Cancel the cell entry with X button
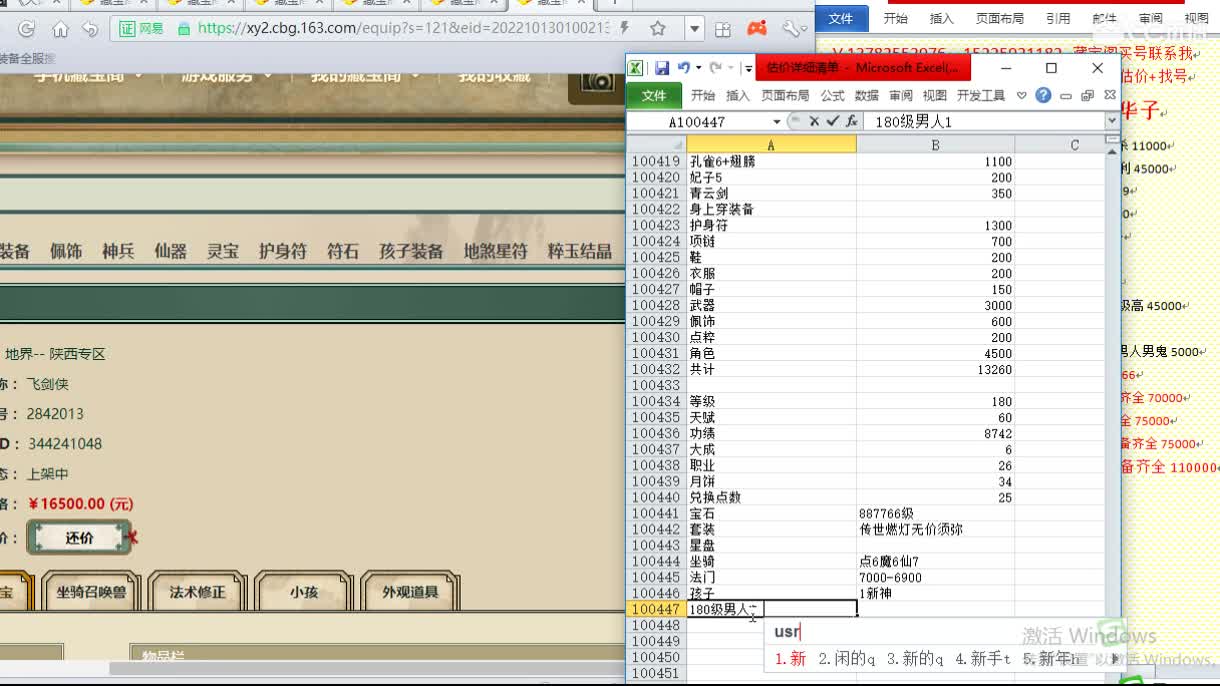Screen dimensions: 1220x686 [814, 121]
